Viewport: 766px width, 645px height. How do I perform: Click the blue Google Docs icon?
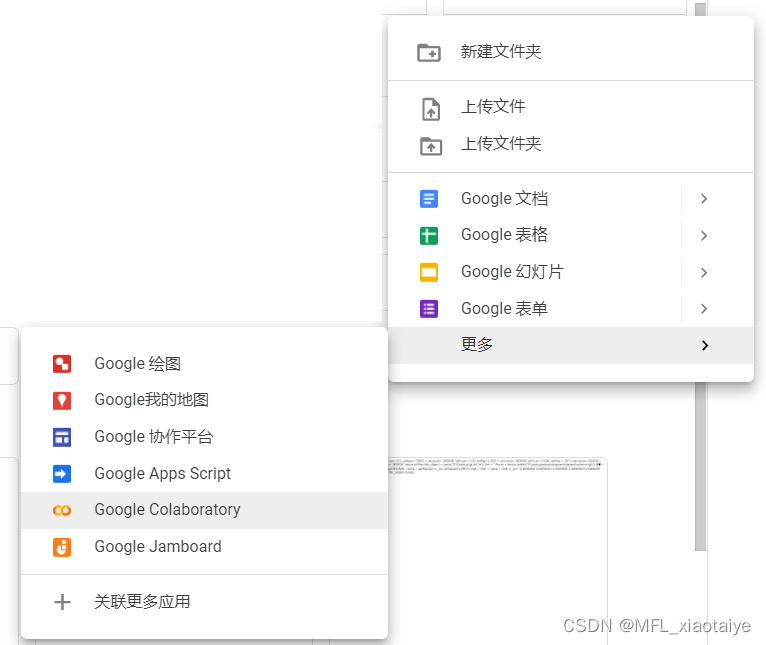(428, 199)
